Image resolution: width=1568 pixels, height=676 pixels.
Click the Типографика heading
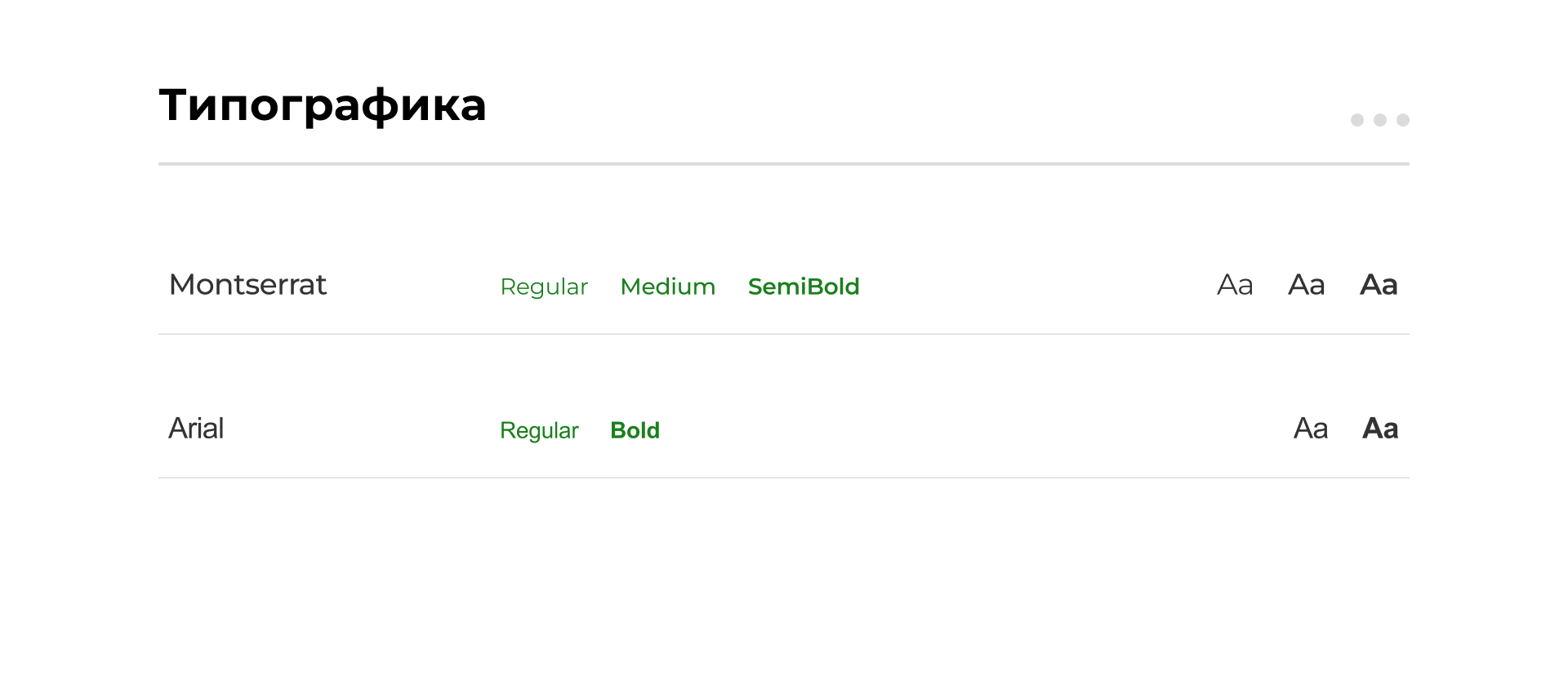(323, 105)
